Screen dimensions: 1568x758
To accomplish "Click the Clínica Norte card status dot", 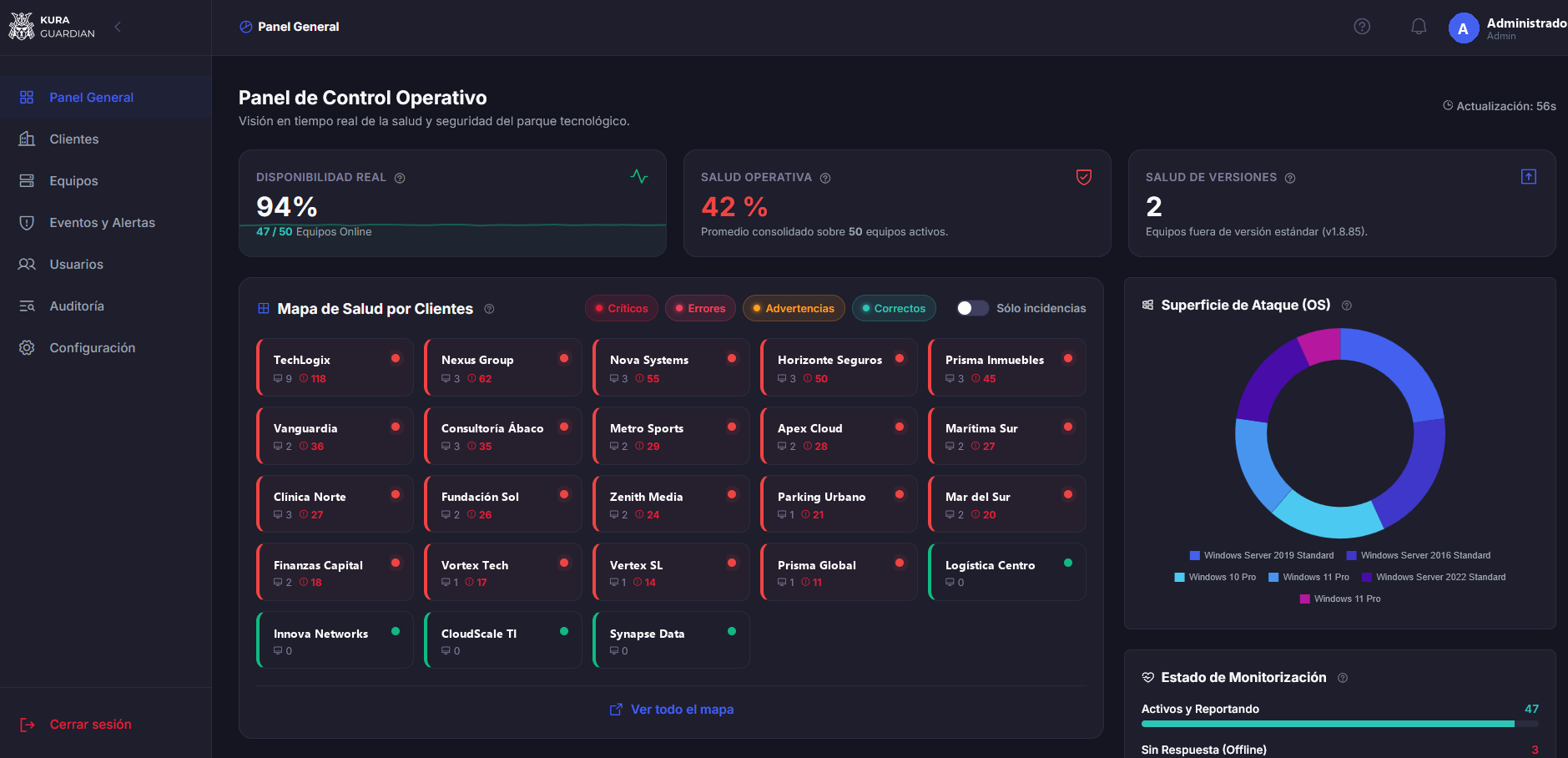I will tap(396, 494).
